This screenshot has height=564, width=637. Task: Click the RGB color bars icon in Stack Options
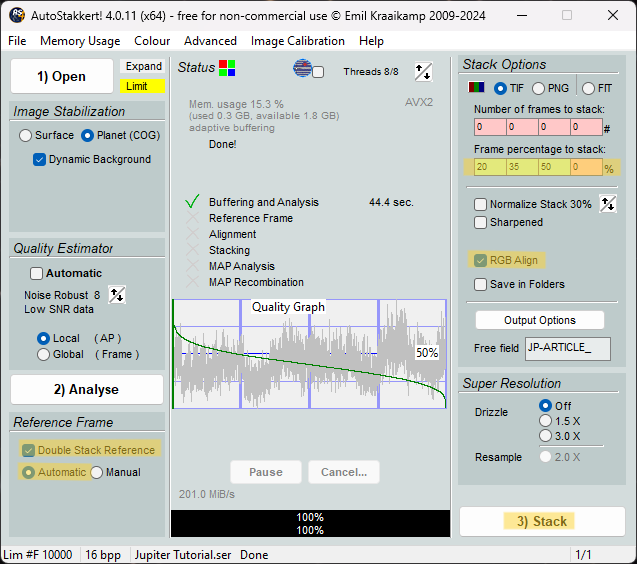[476, 87]
